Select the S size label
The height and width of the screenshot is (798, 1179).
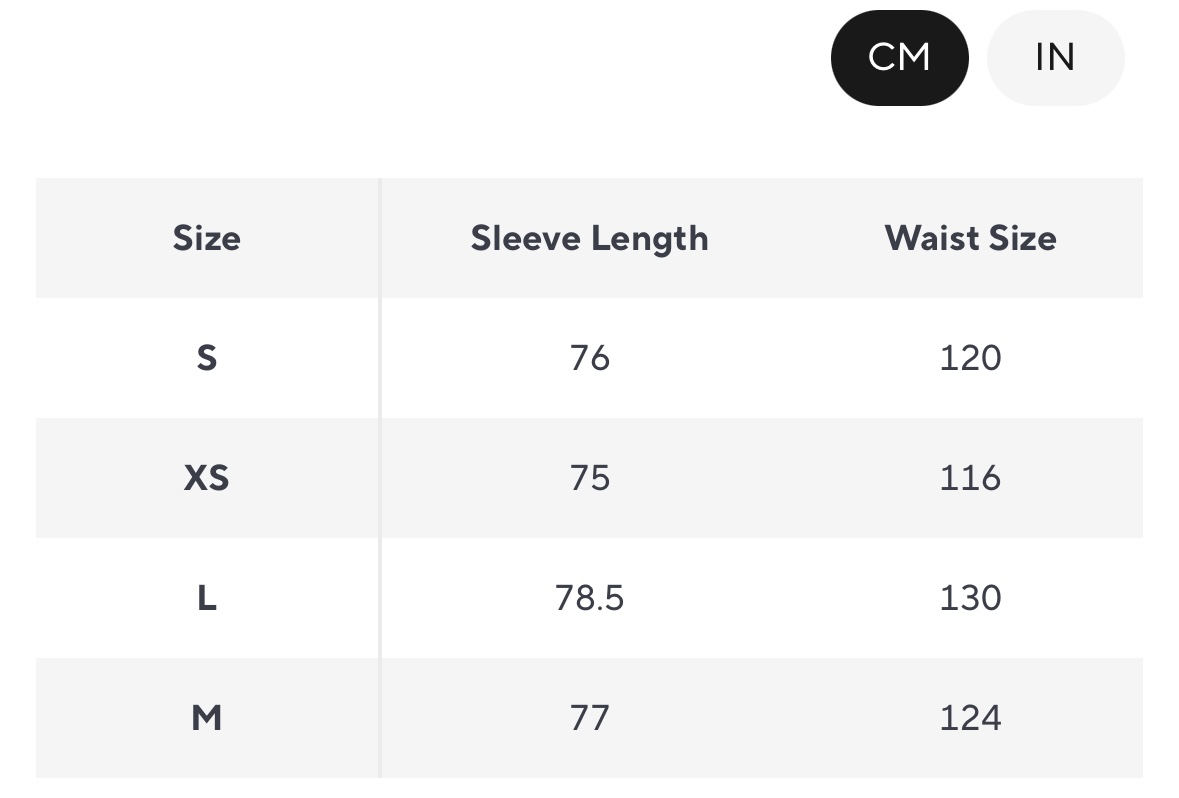tap(206, 358)
